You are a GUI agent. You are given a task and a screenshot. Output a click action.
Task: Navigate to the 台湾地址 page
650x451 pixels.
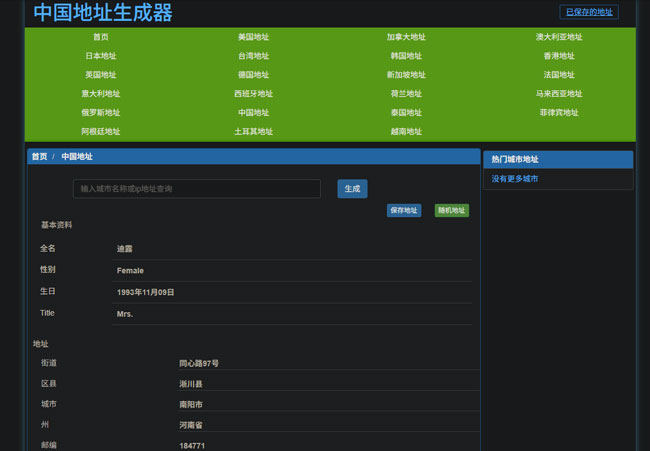[253, 56]
